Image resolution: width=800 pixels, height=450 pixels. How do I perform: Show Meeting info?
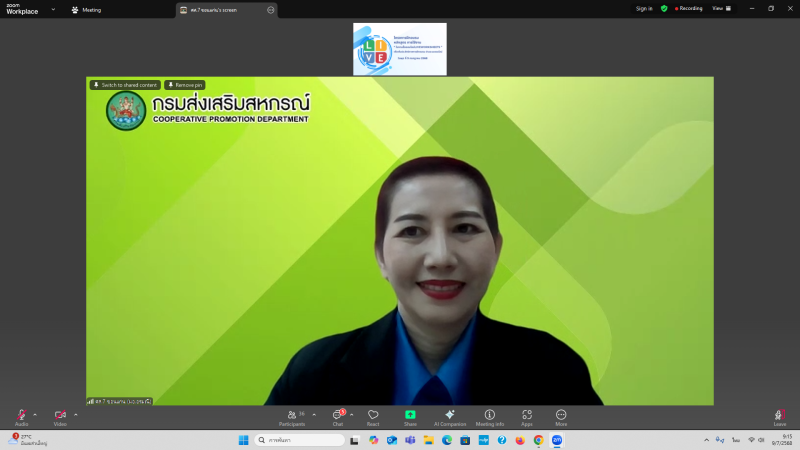490,416
